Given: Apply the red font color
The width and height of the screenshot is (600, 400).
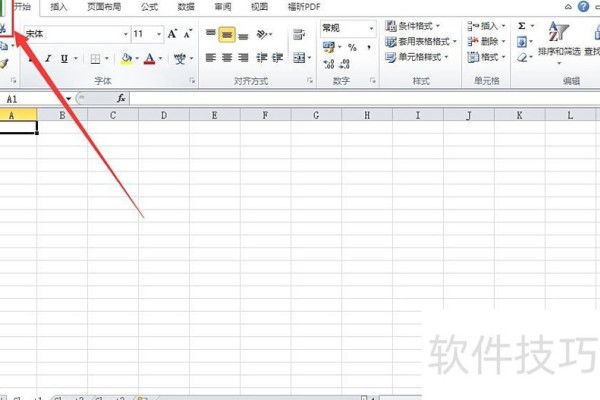Looking at the screenshot, I should [x=149, y=59].
